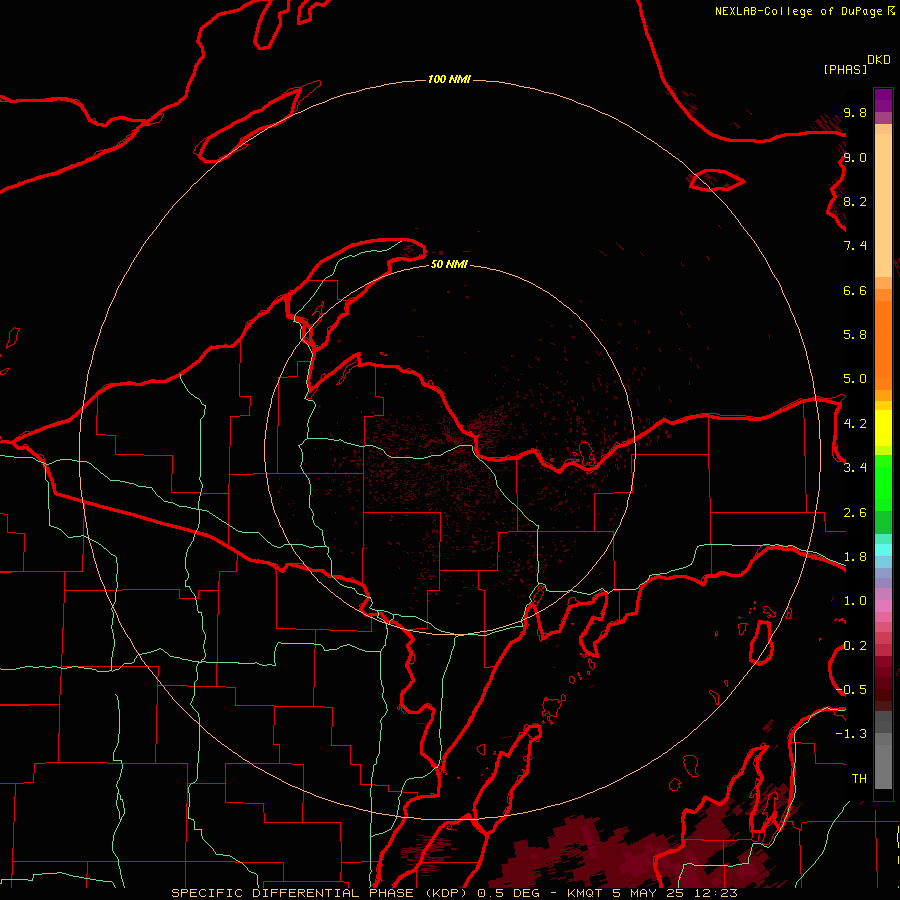
Task: Click the 50 NMI range ring label
Action: click(449, 264)
